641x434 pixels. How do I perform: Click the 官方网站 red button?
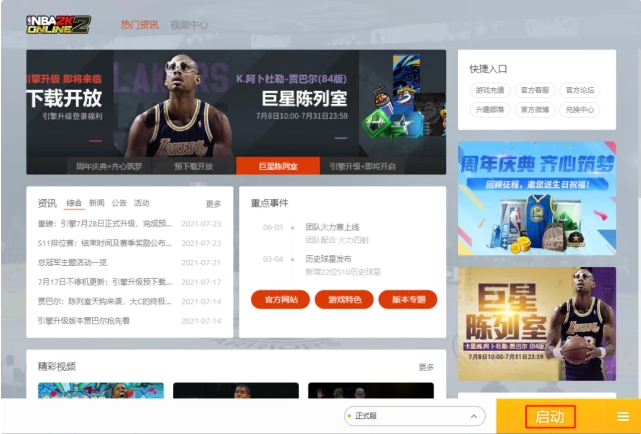[x=281, y=300]
